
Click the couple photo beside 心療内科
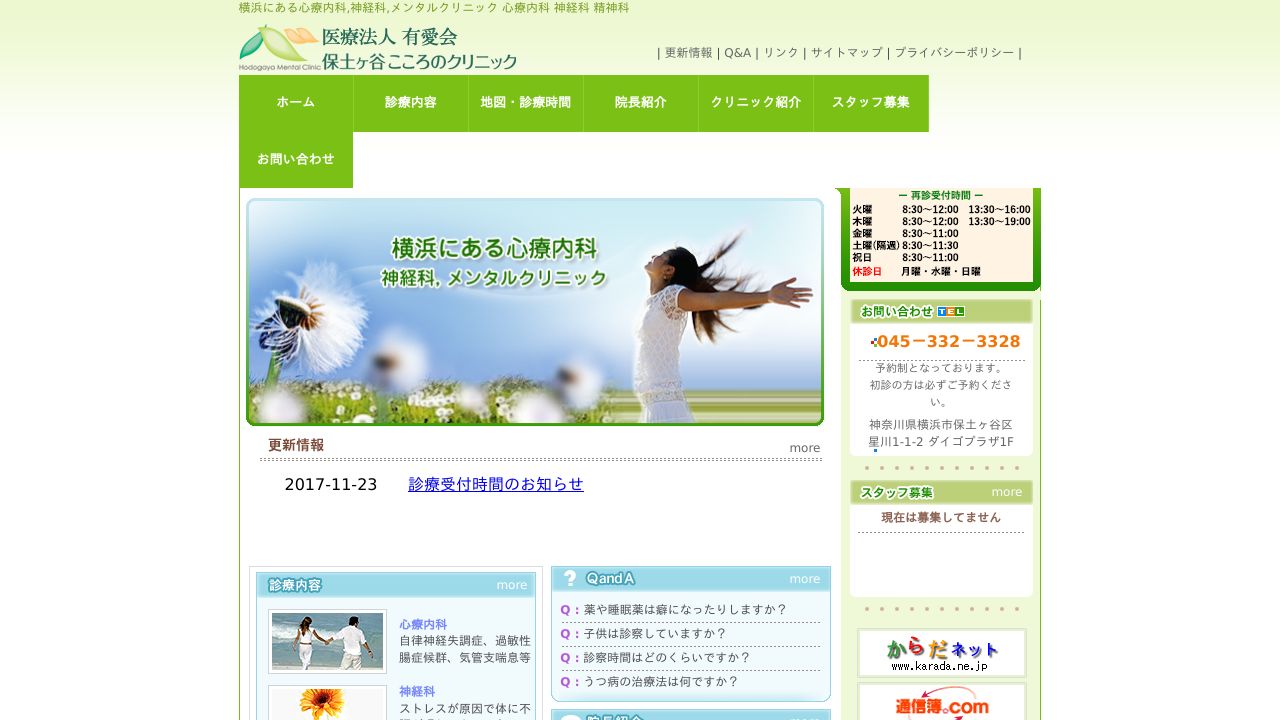coord(327,642)
